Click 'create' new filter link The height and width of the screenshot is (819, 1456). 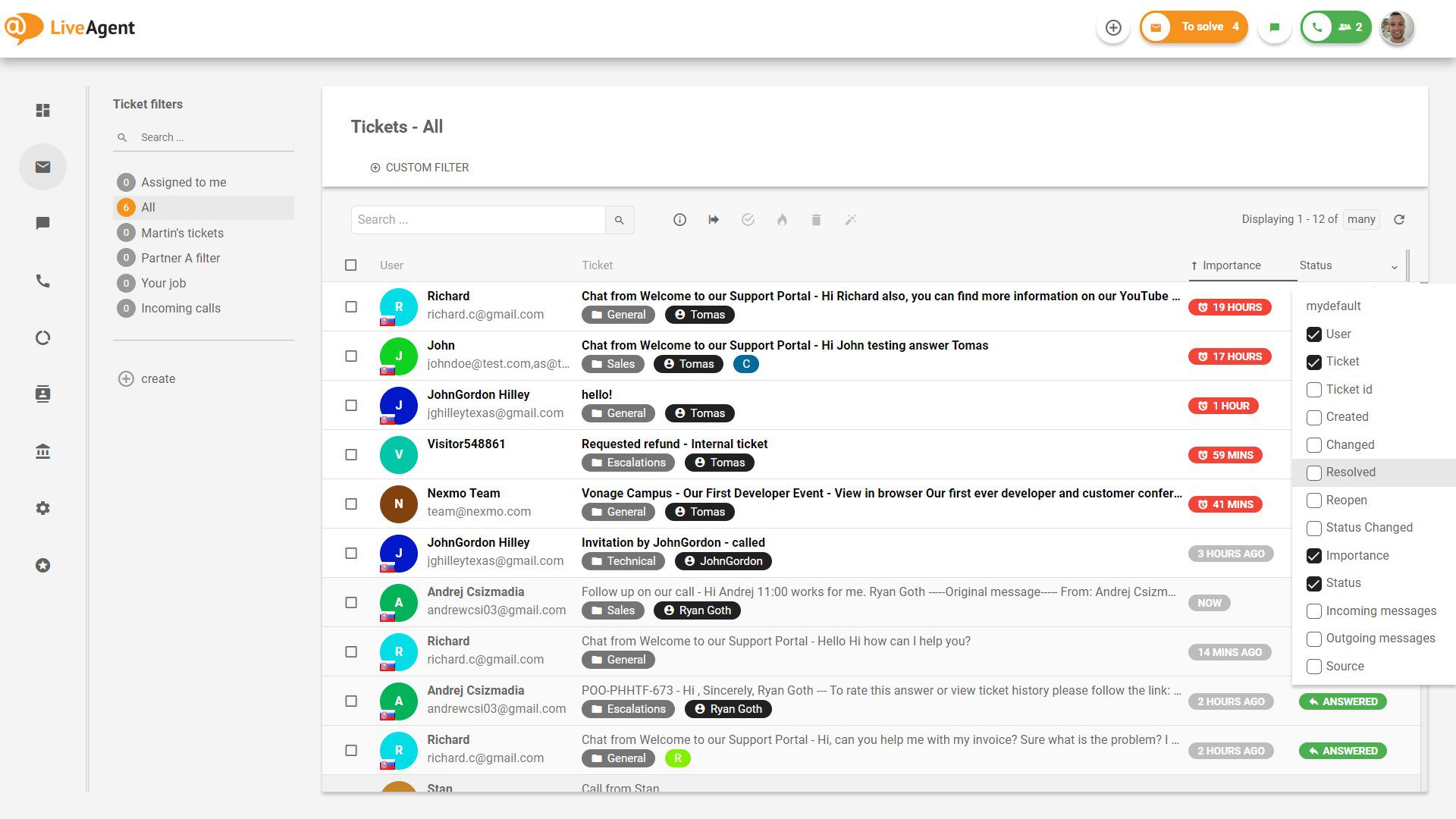pos(158,378)
